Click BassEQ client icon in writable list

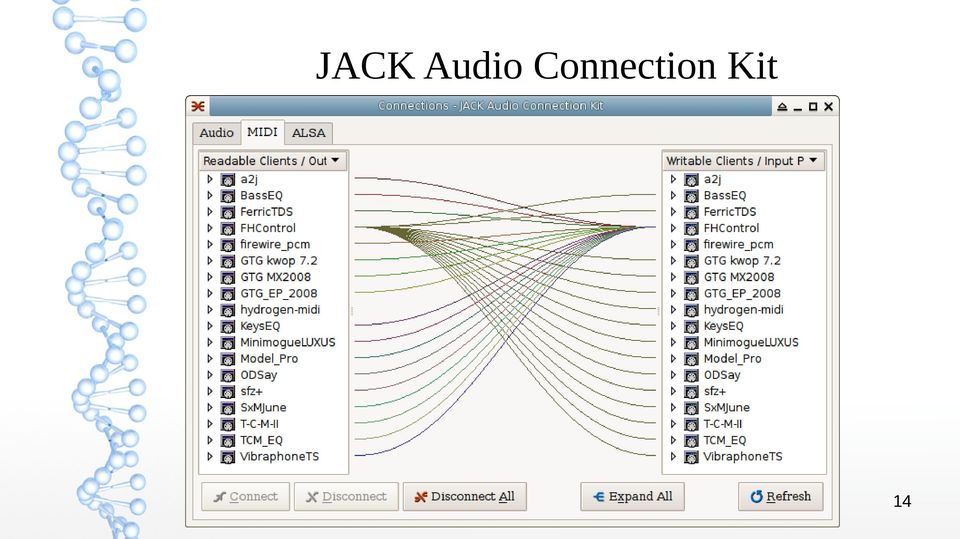pyautogui.click(x=691, y=196)
